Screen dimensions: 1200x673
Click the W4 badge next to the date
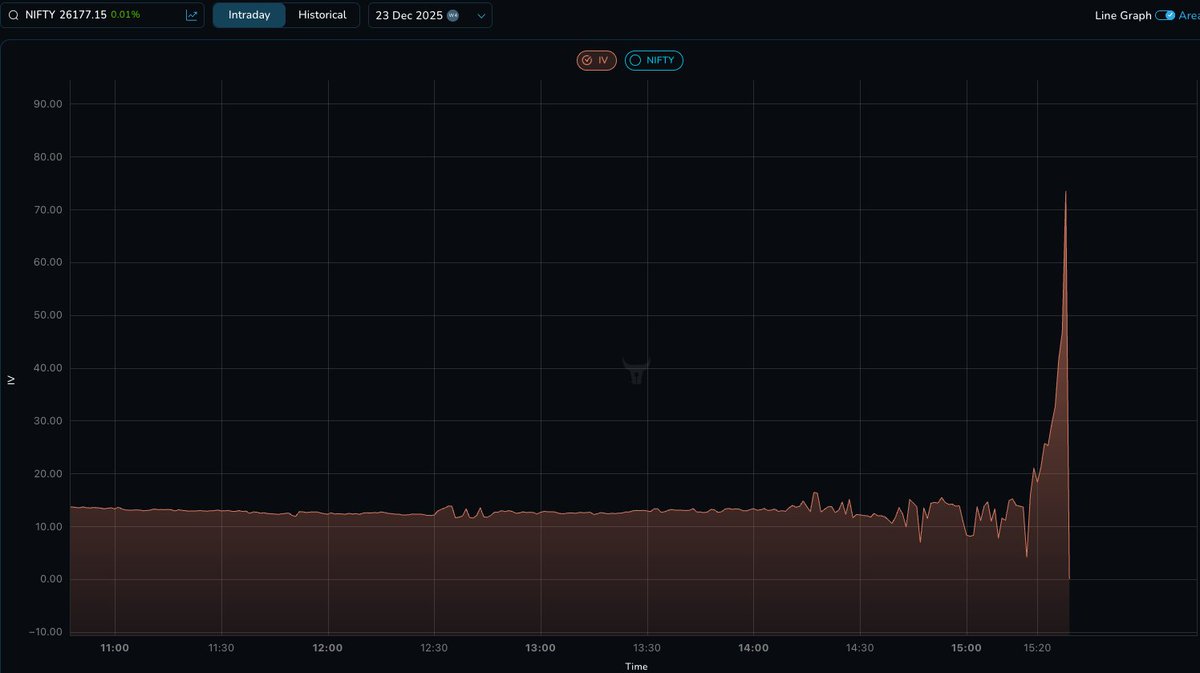pos(453,15)
